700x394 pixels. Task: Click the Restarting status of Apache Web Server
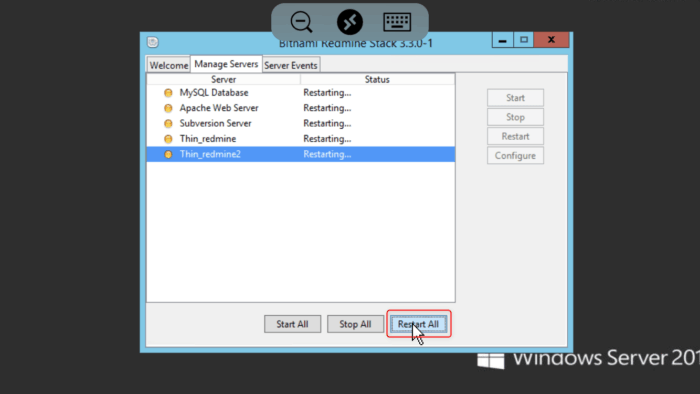(x=327, y=108)
